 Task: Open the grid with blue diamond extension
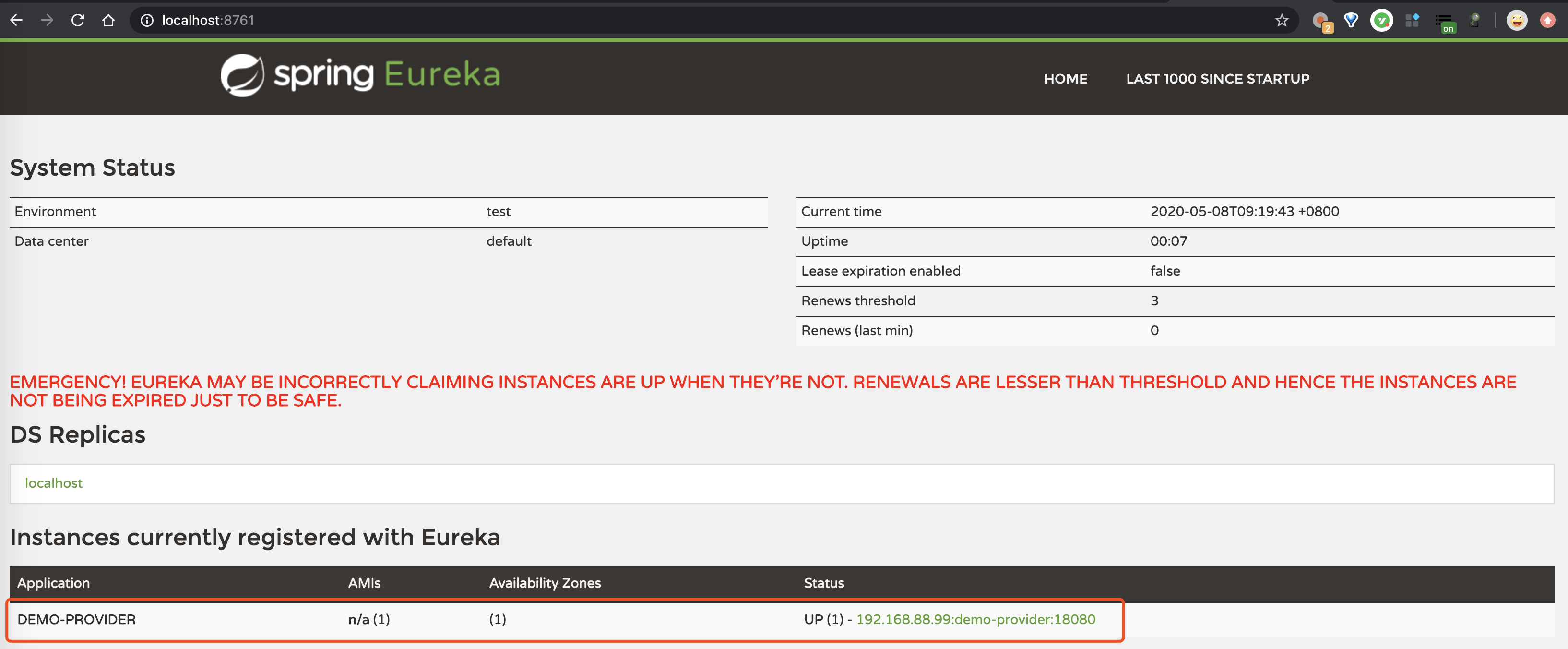[1412, 20]
